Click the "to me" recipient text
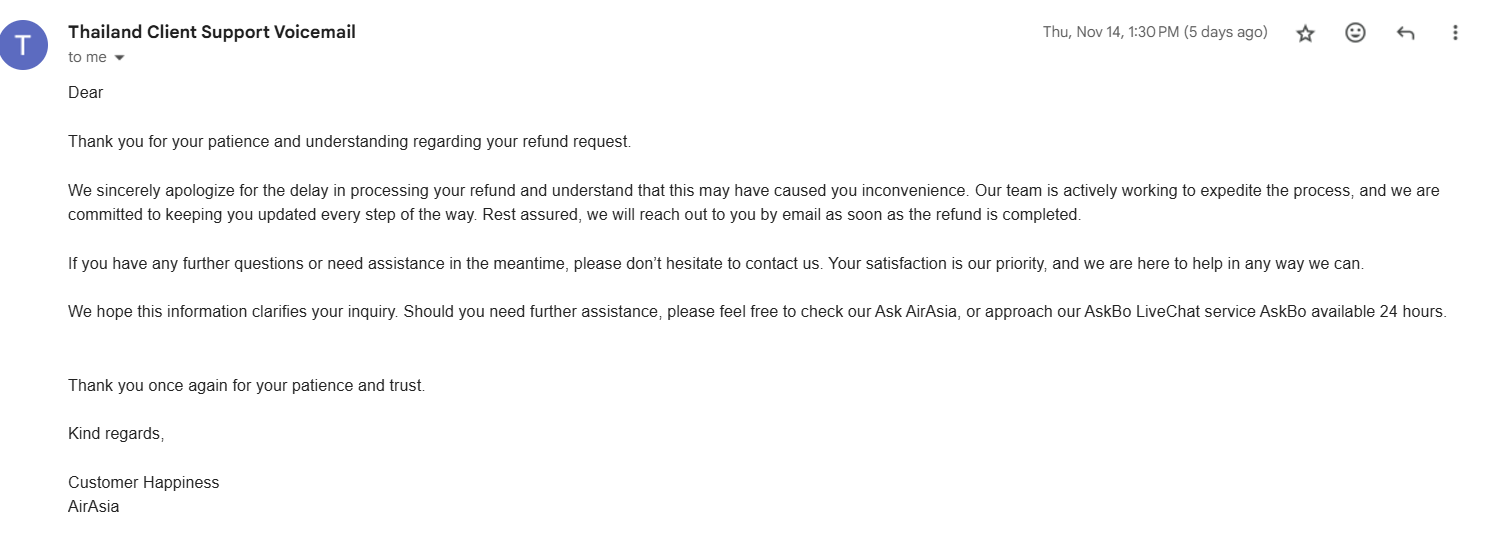This screenshot has height=547, width=1485. coord(87,58)
